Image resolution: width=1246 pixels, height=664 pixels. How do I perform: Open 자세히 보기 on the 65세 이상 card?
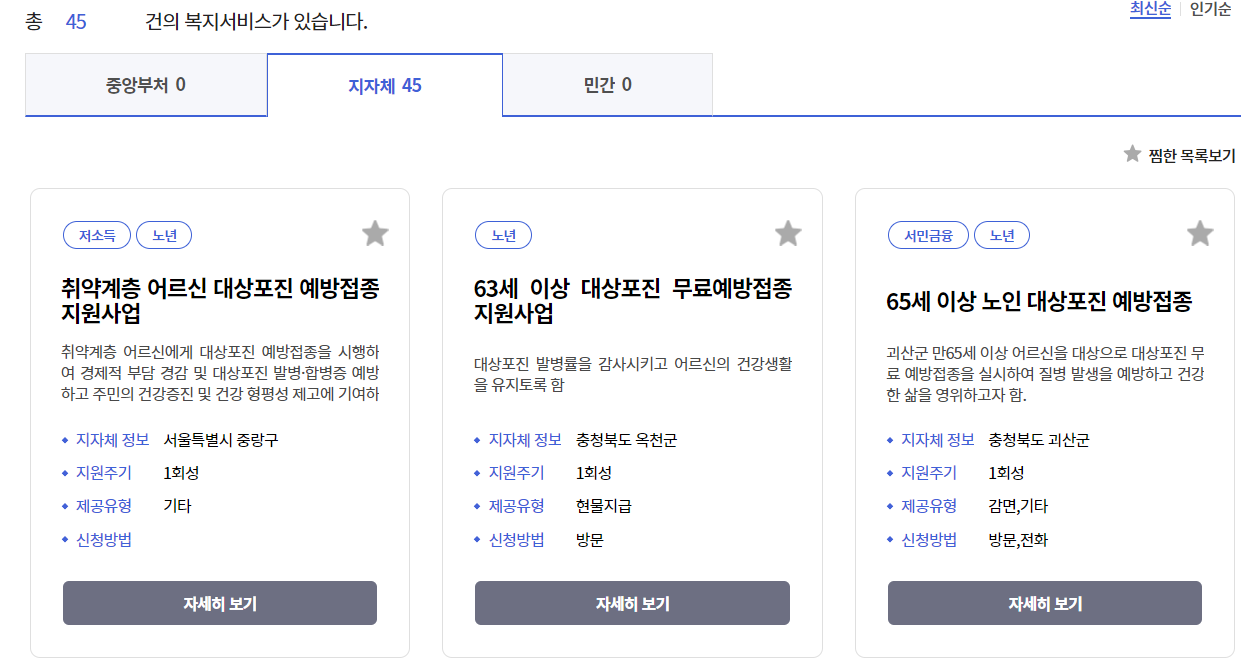tap(1044, 603)
